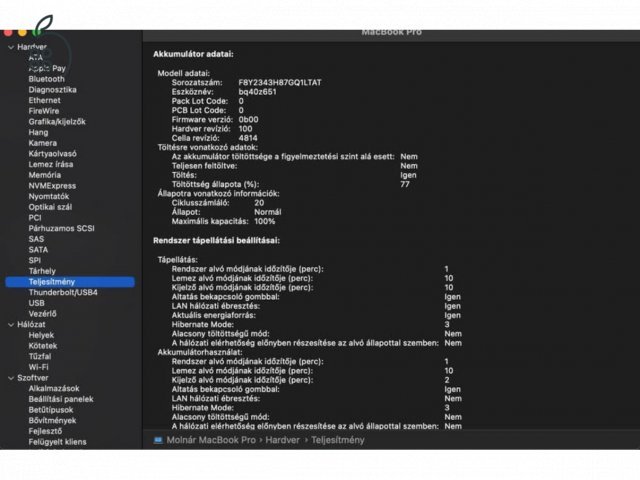The height and width of the screenshot is (480, 640).
Task: Click serial number F8Y2343H87GQ1LTAT
Action: pos(280,82)
